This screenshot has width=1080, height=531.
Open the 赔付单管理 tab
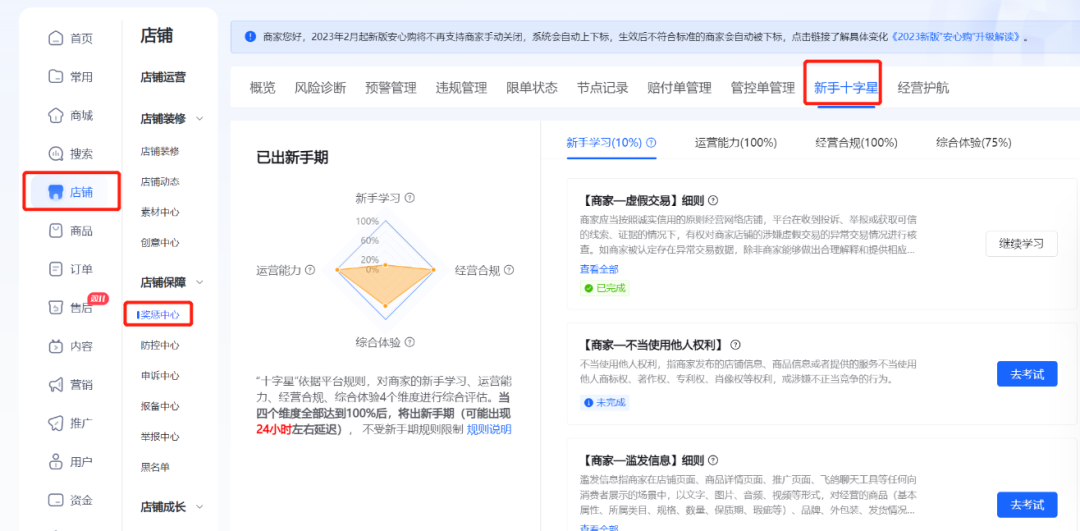point(679,87)
